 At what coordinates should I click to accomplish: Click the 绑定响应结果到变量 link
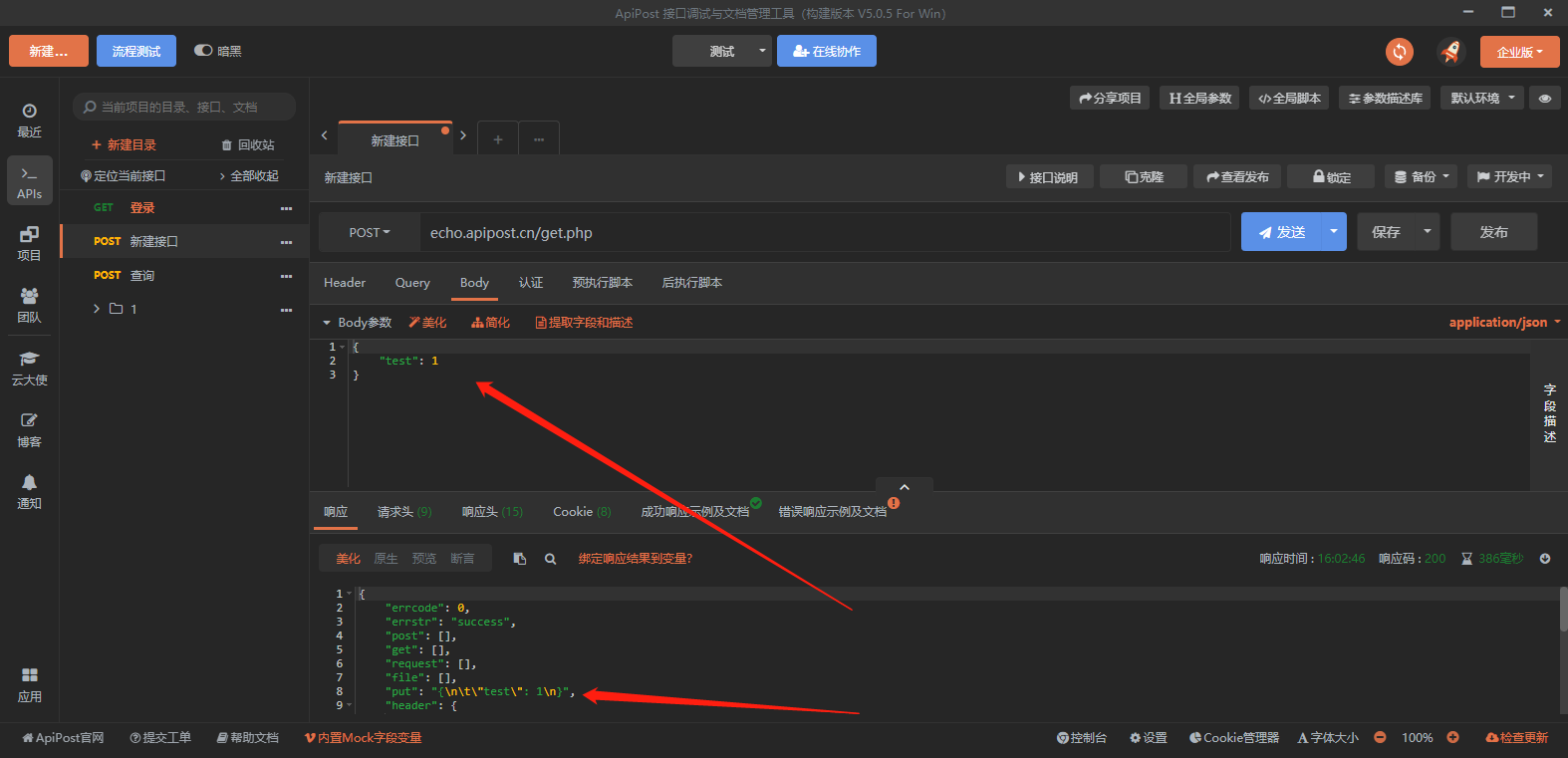coord(636,559)
